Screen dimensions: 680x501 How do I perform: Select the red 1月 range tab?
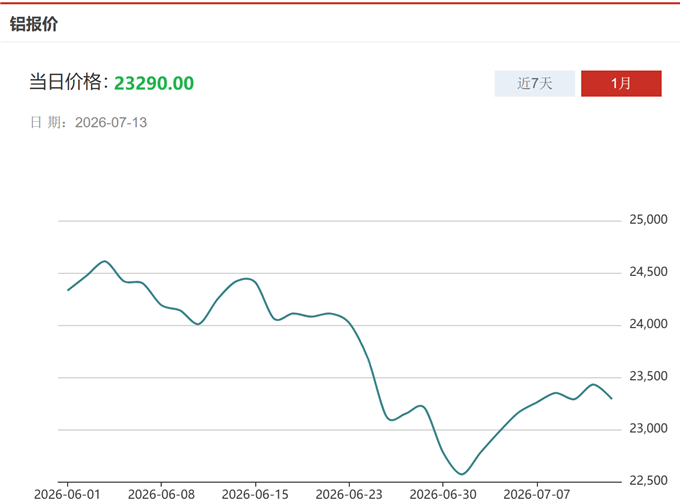click(621, 83)
